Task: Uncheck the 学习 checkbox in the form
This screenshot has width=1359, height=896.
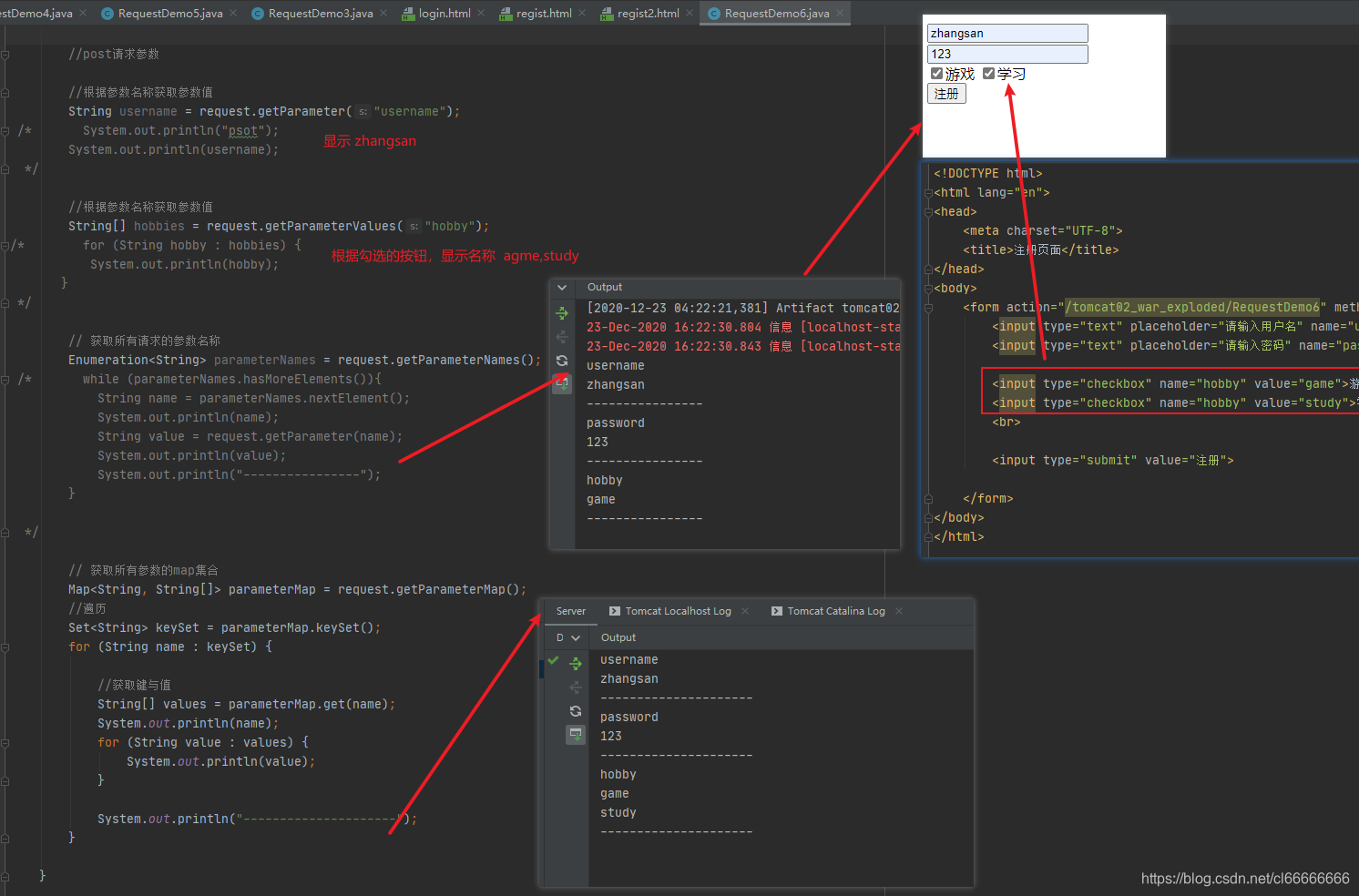Action: [989, 74]
